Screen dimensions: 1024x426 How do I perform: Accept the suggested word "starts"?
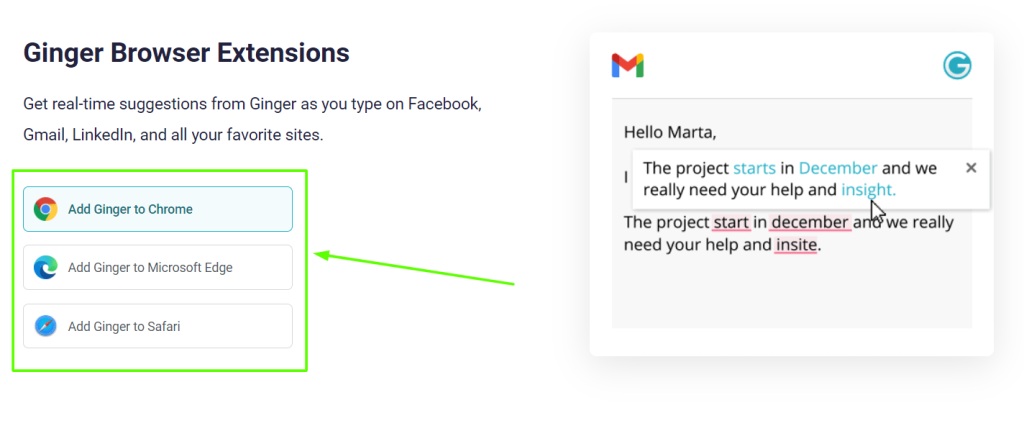click(754, 168)
